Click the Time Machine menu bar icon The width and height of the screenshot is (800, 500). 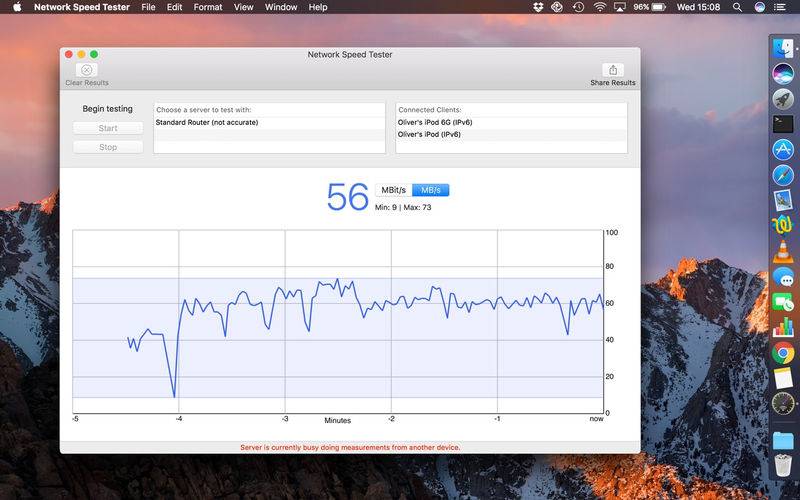pyautogui.click(x=578, y=7)
